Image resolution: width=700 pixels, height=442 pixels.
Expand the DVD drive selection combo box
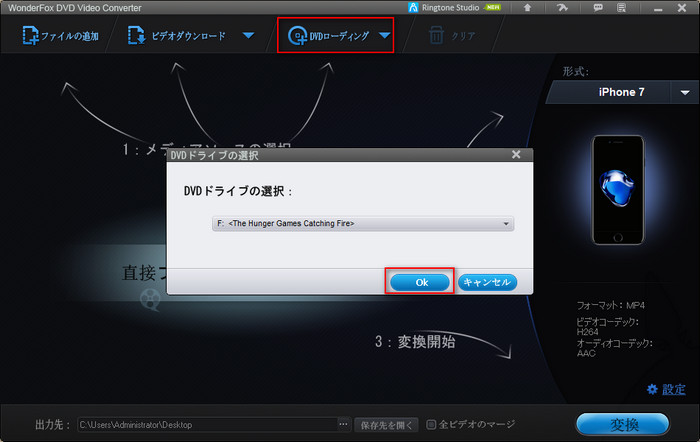[x=506, y=224]
